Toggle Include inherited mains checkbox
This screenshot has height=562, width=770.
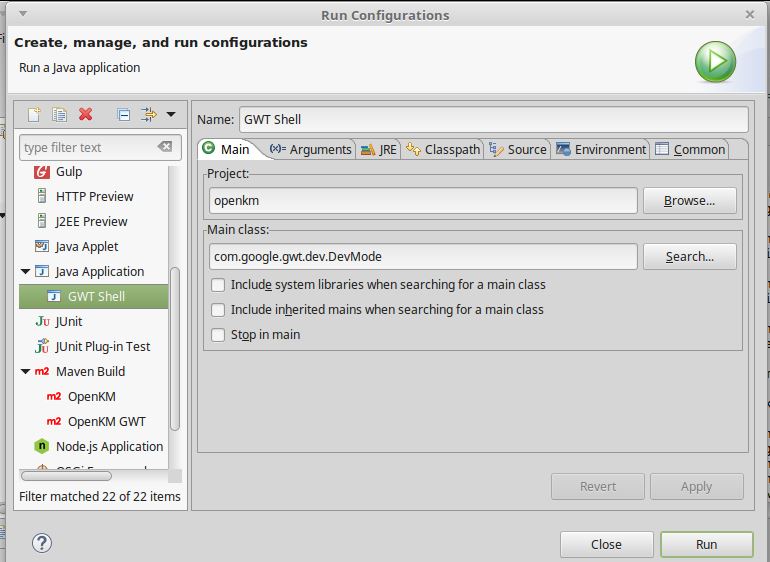[218, 310]
